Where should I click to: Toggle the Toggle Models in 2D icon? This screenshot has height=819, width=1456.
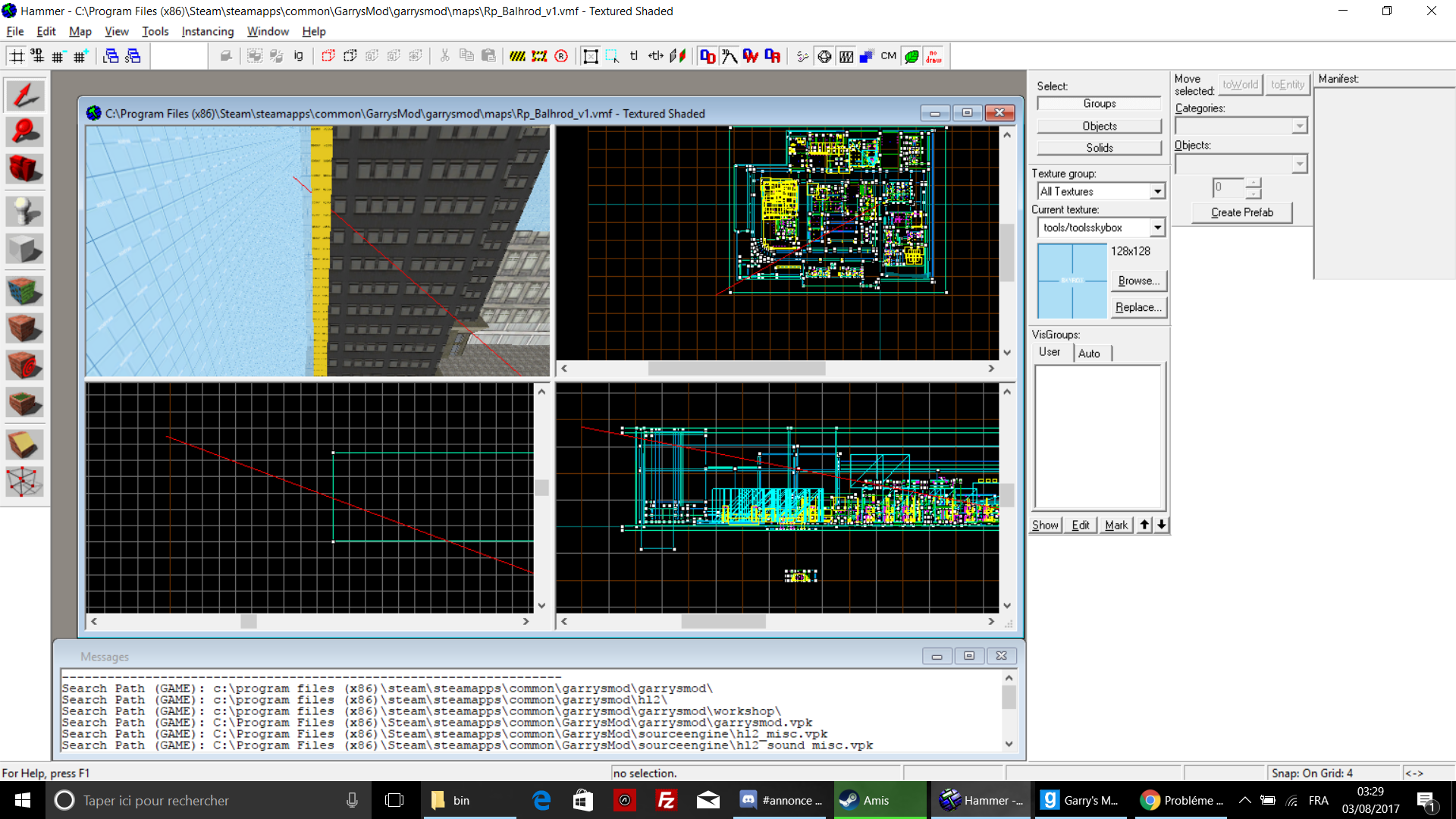tap(825, 56)
